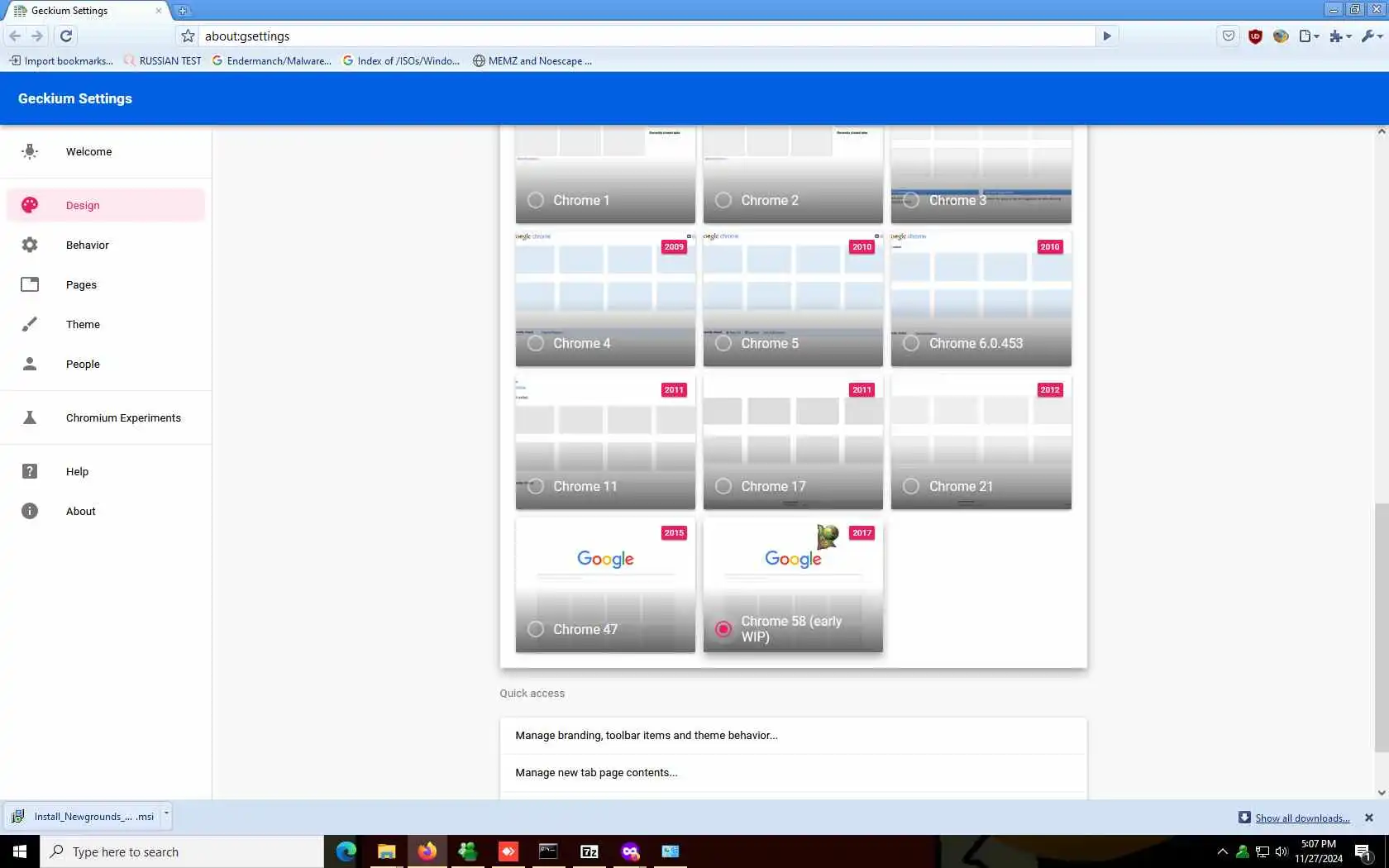Screen dimensions: 1389x868
Task: Close the downloads bar
Action: (1369, 818)
